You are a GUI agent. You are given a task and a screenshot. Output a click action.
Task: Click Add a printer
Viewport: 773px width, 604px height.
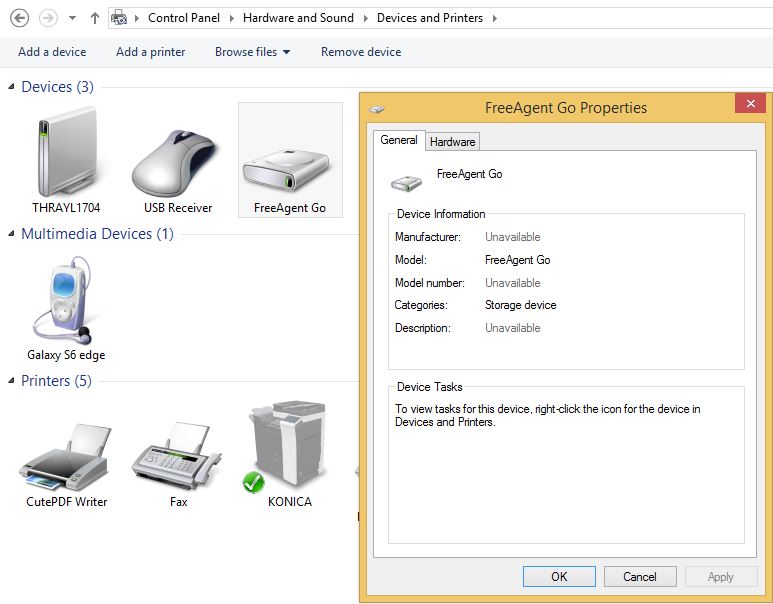(x=151, y=52)
